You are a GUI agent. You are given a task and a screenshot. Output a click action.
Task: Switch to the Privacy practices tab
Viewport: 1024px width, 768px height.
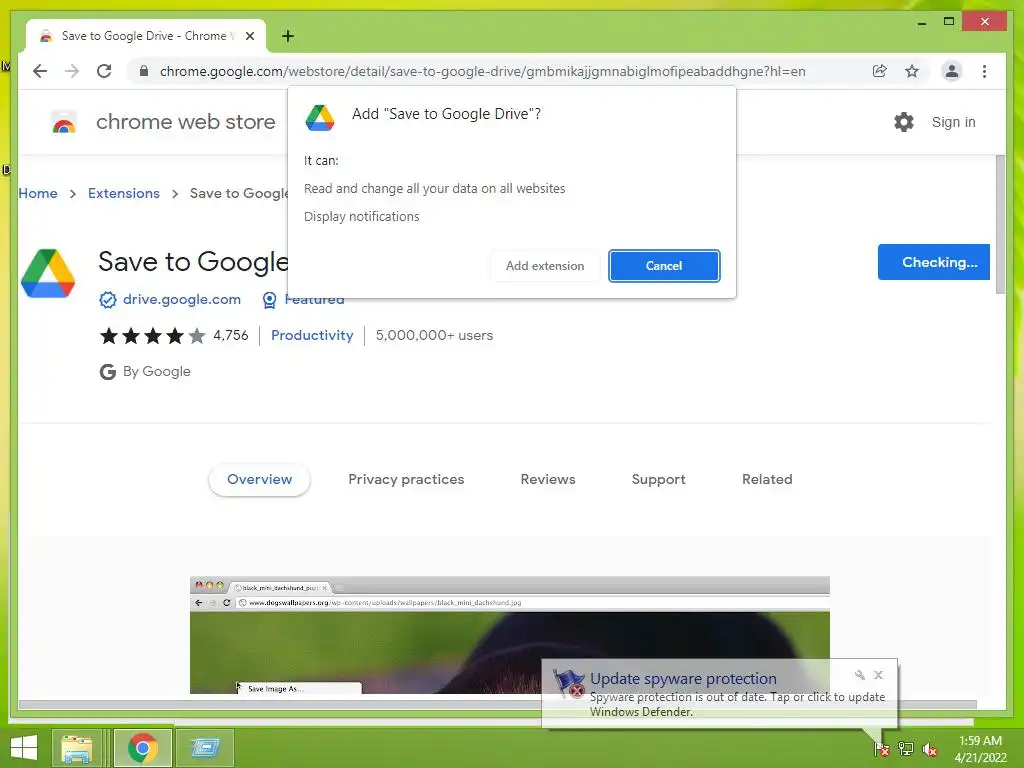click(x=406, y=479)
